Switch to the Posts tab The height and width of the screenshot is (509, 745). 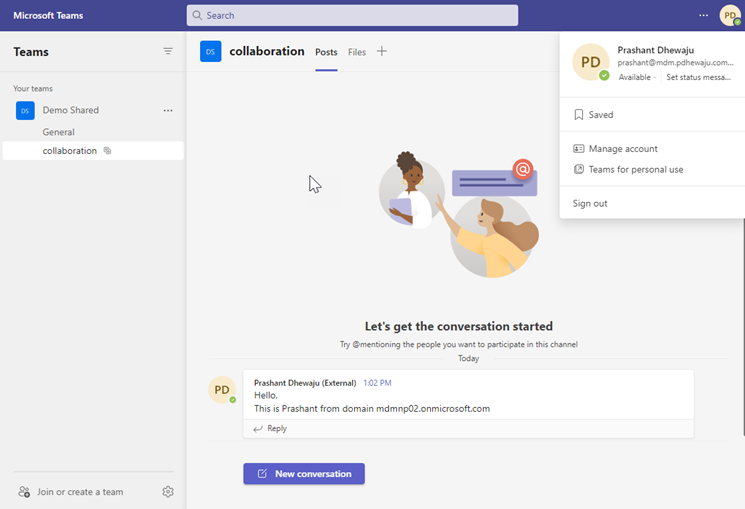[326, 52]
